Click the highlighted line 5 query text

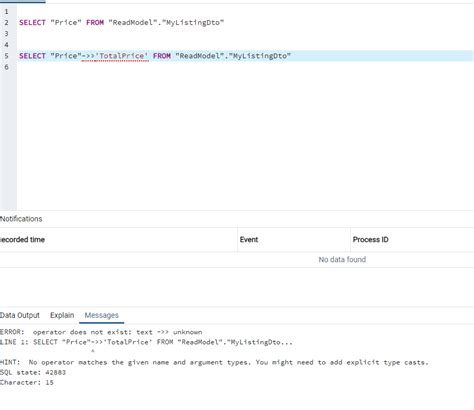tap(155, 56)
